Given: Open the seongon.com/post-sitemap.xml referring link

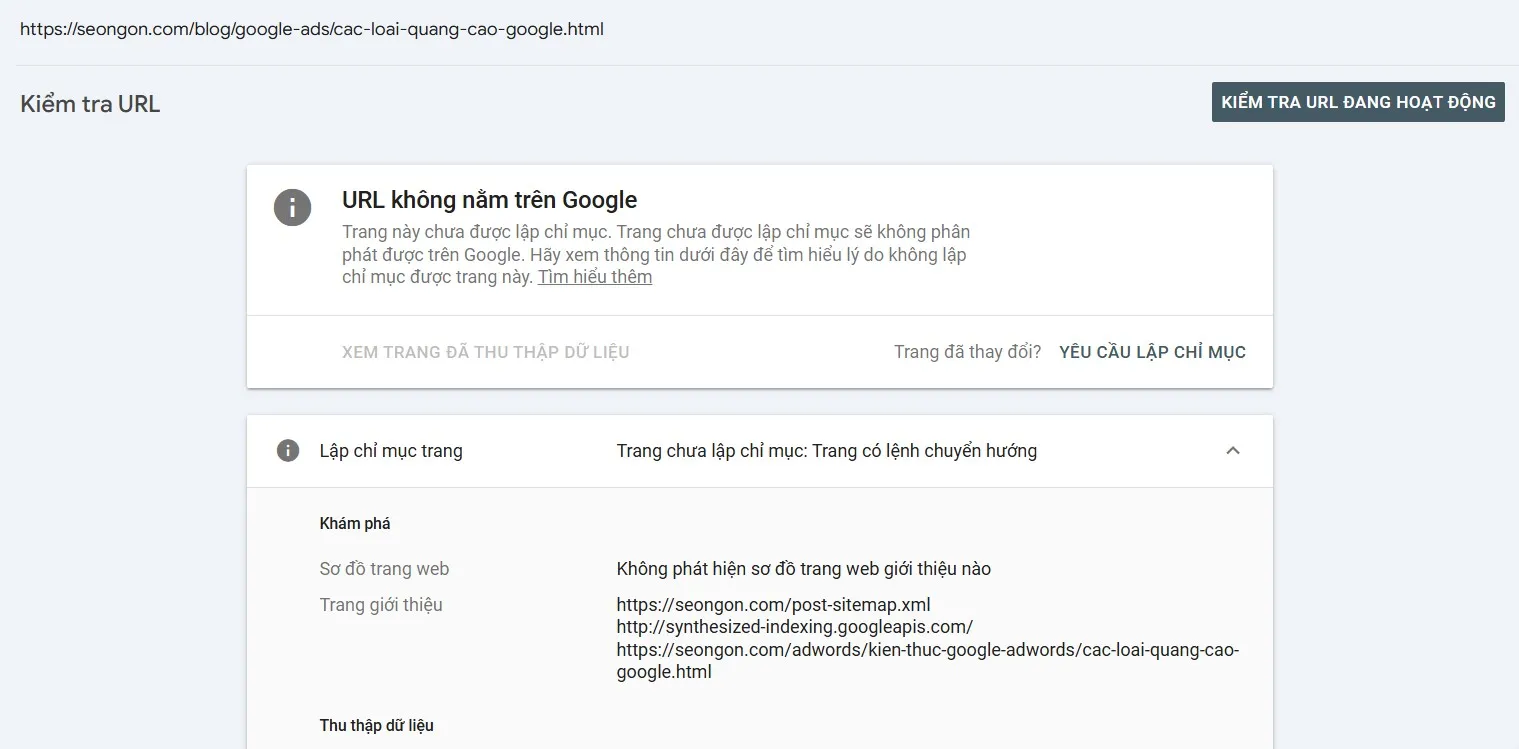Looking at the screenshot, I should (773, 604).
